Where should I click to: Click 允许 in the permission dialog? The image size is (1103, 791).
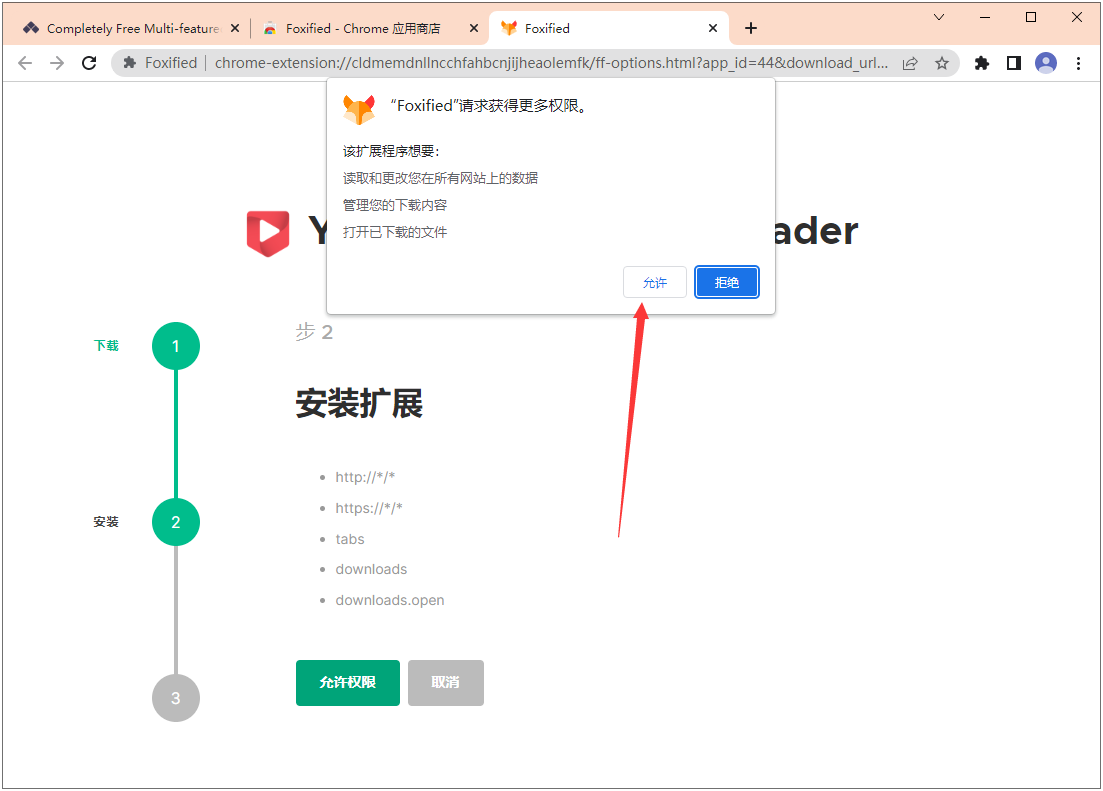tap(655, 282)
